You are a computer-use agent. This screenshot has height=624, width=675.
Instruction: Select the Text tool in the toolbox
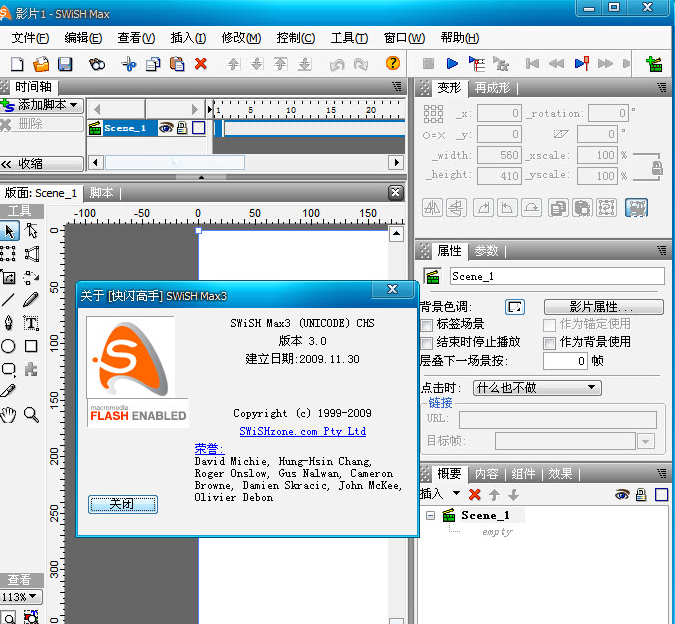click(31, 323)
